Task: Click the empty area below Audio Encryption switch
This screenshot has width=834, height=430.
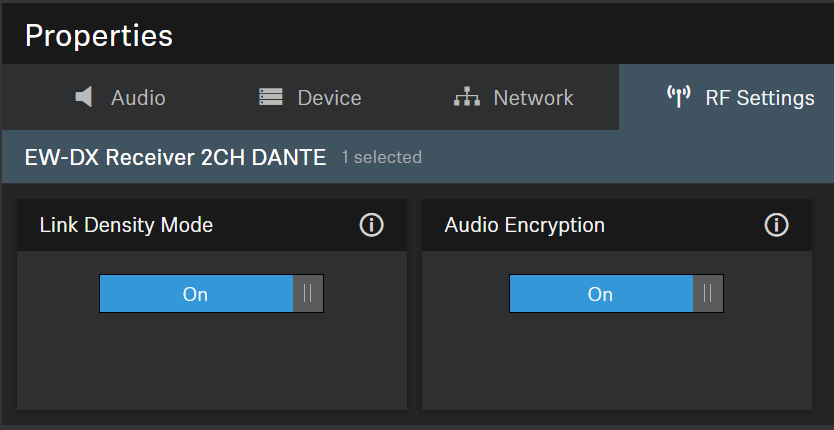Action: (x=616, y=360)
